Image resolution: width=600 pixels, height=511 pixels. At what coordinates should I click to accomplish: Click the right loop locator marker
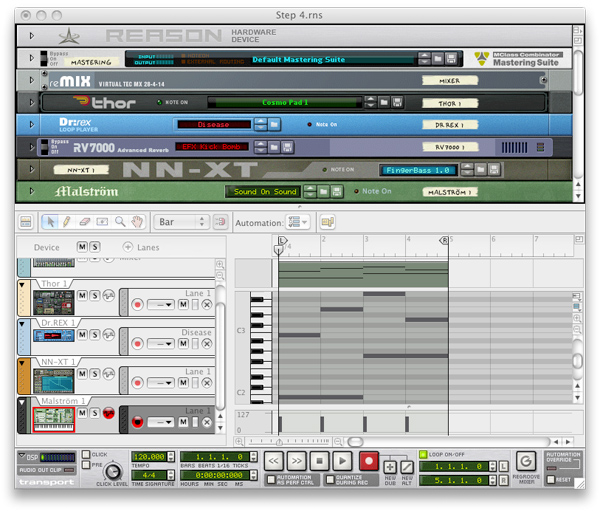pos(444,240)
